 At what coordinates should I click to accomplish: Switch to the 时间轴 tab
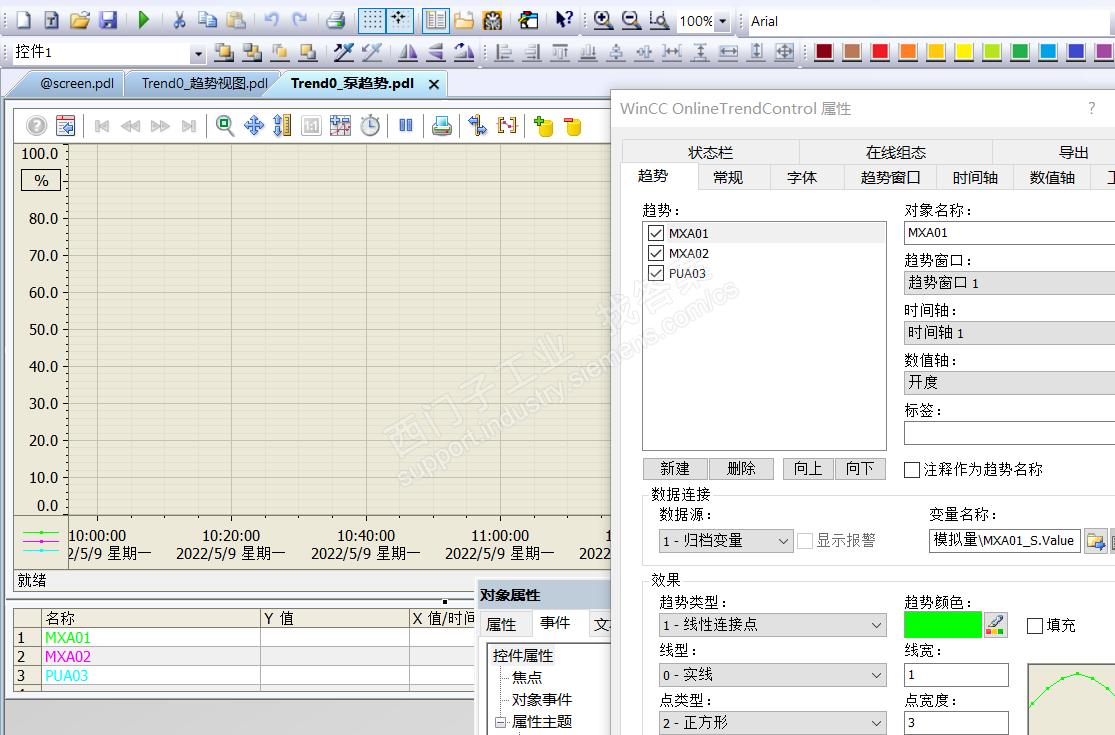coord(976,178)
